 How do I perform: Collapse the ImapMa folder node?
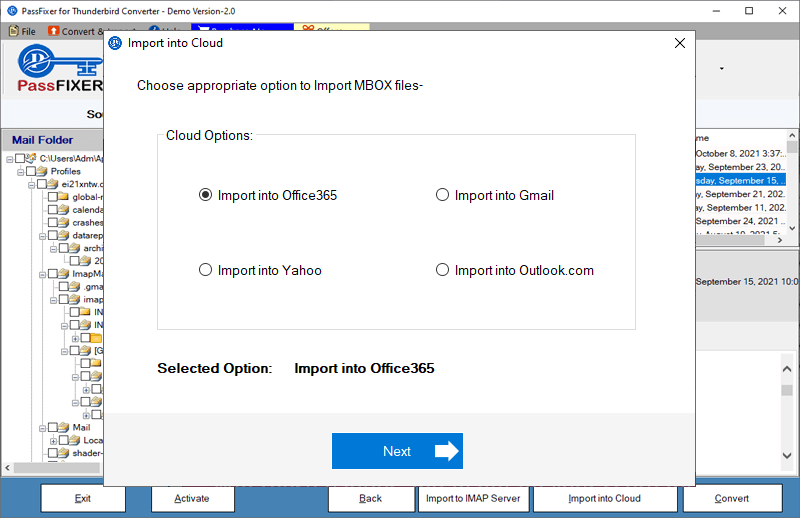[x=42, y=275]
